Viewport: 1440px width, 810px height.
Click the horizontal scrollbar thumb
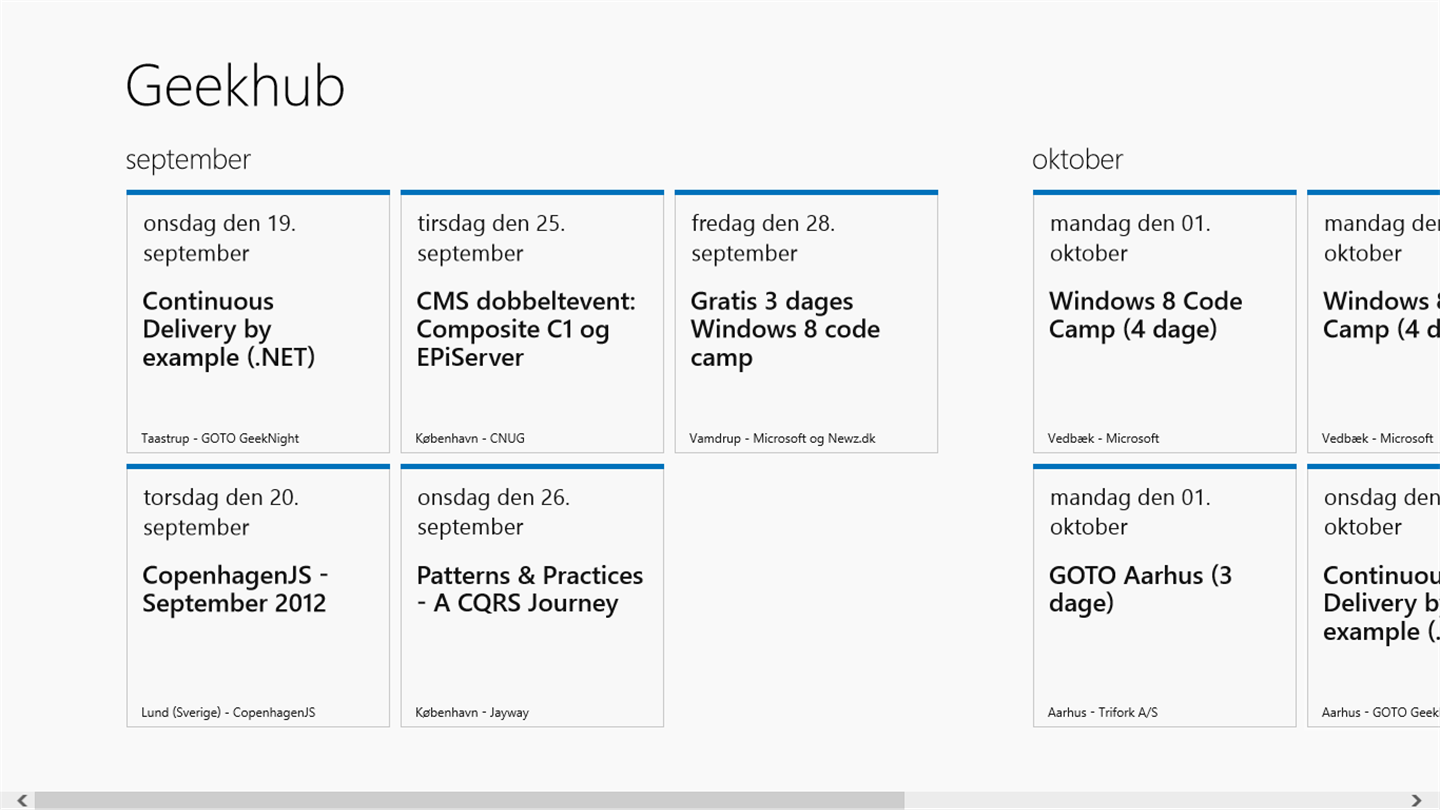tap(470, 800)
